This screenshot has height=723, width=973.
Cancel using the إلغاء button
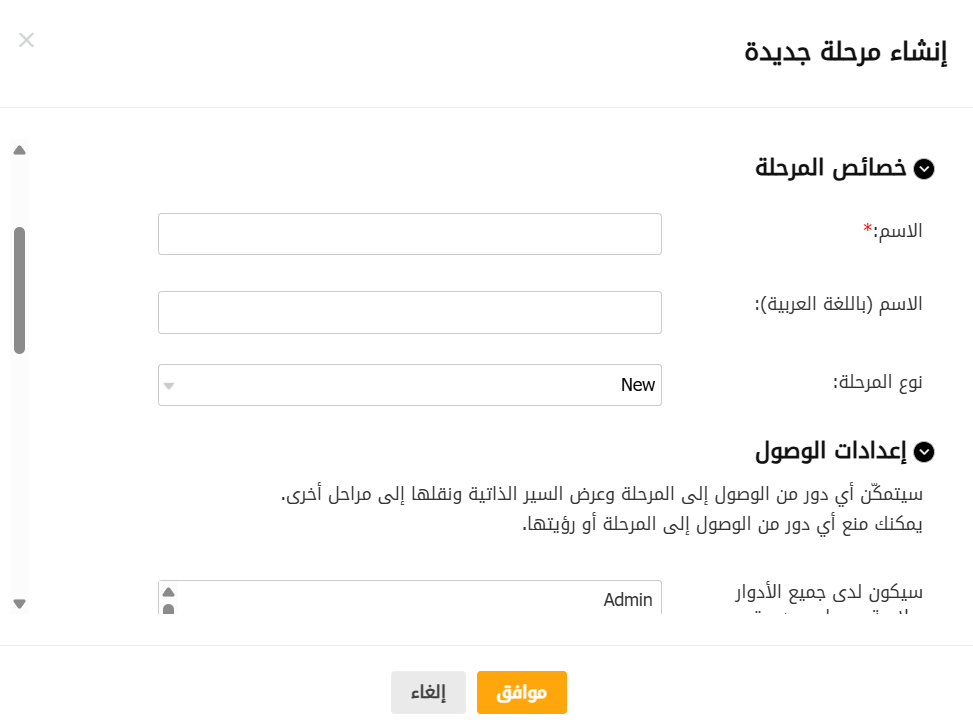pos(428,692)
